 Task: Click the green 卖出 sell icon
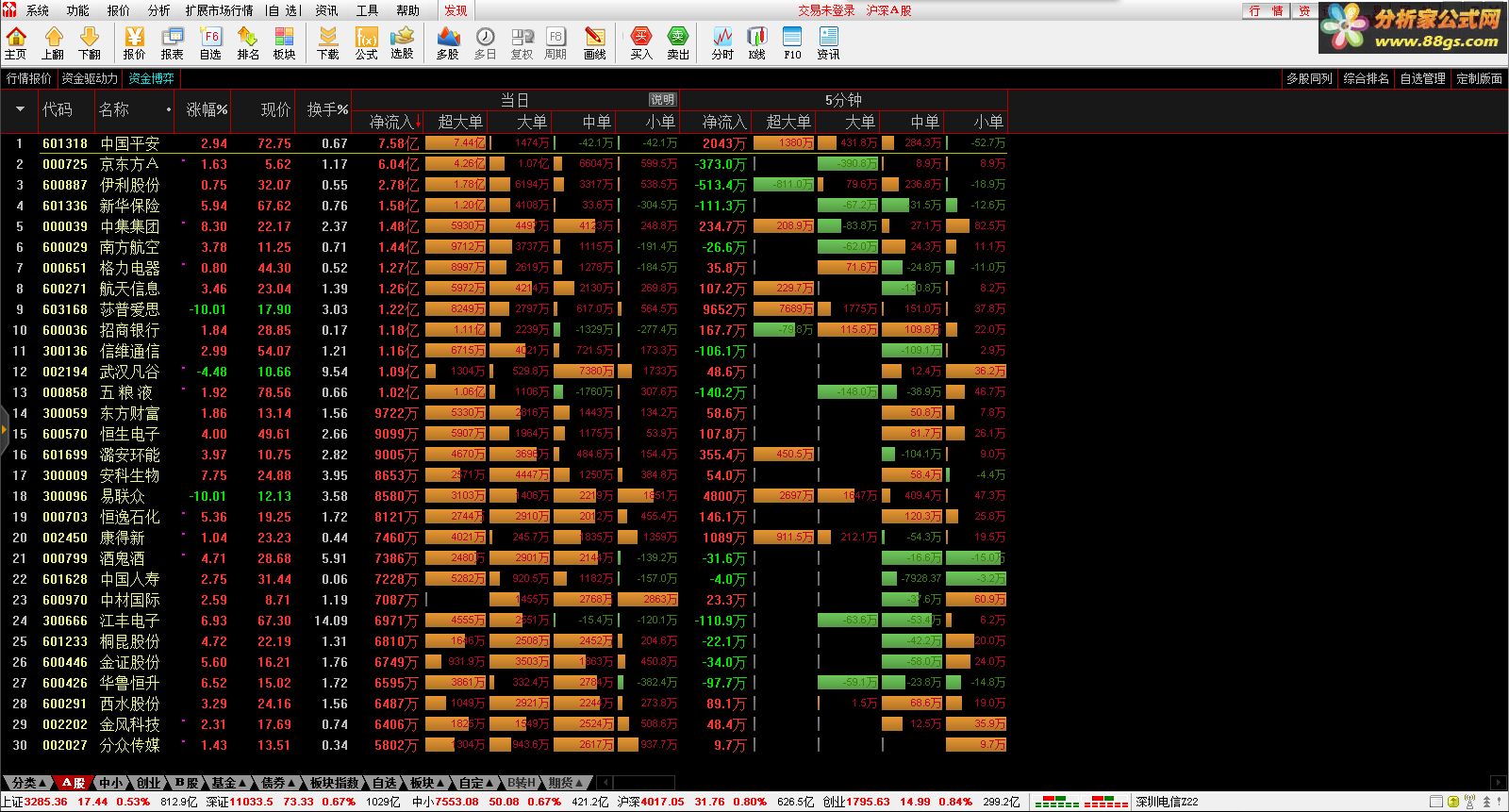point(678,43)
